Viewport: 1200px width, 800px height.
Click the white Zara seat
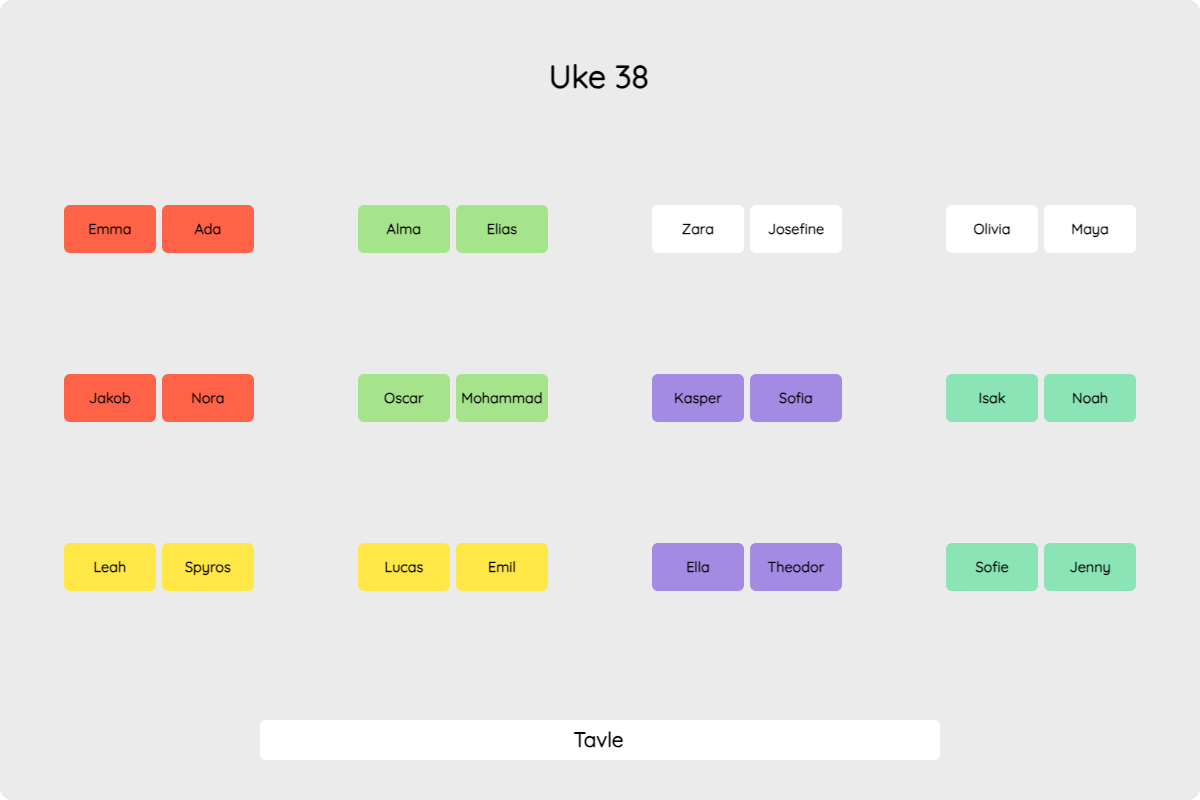click(x=698, y=229)
